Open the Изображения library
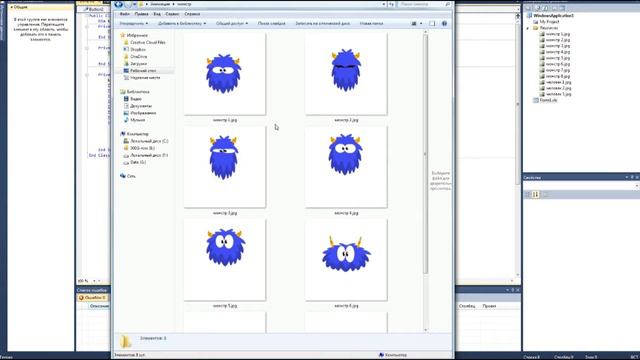This screenshot has width=640, height=360. [140, 113]
